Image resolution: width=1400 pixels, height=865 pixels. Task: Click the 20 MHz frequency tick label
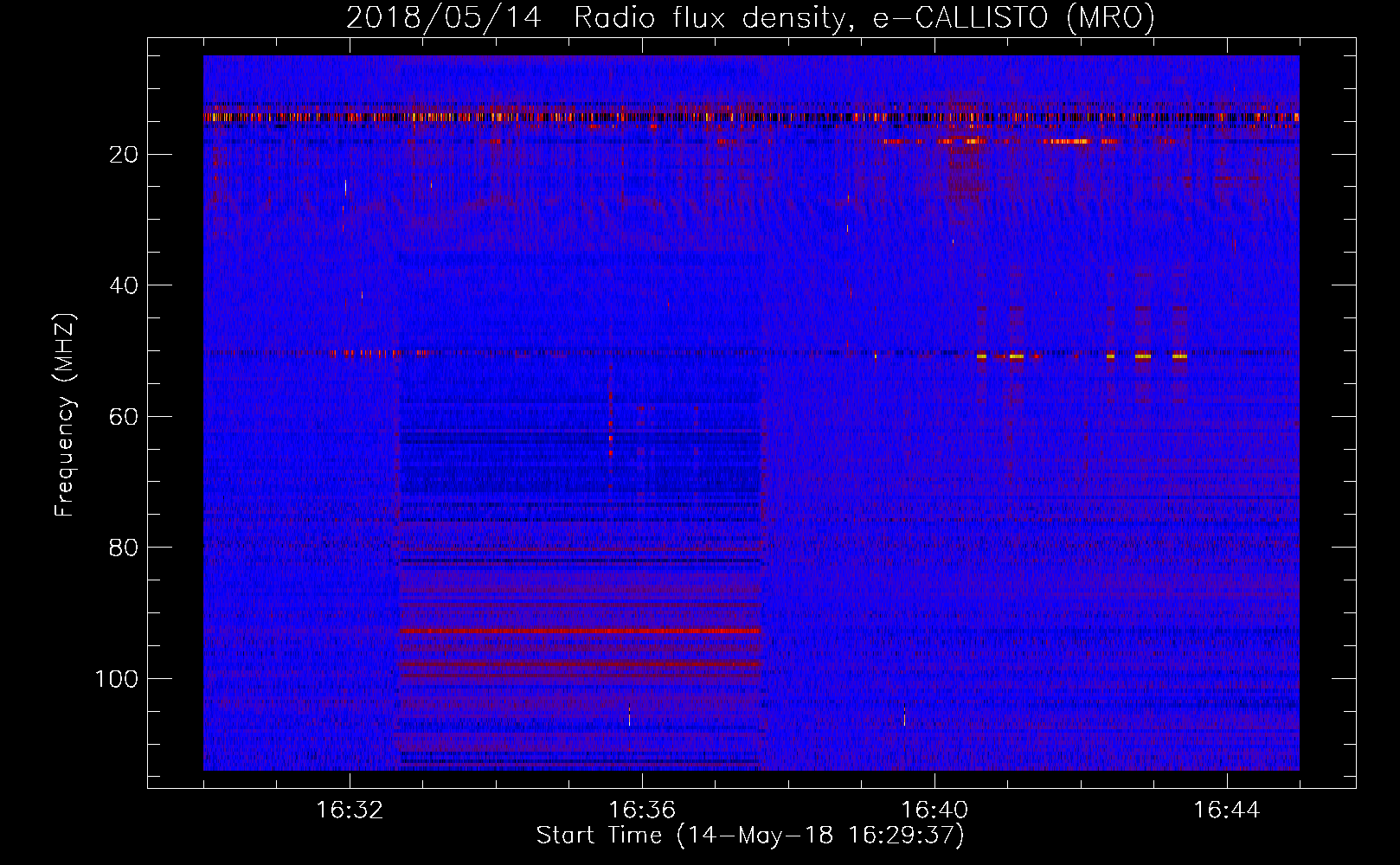pos(124,155)
